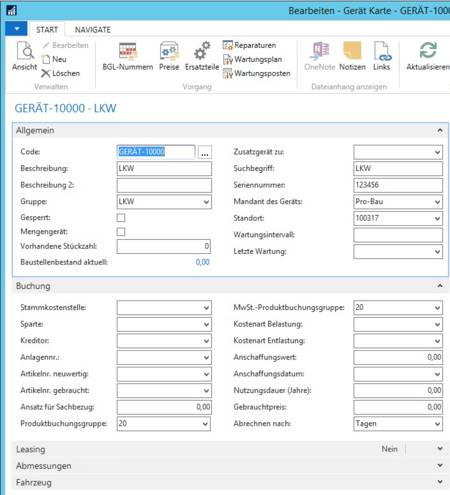
Task: Select the START ribbon tab
Action: pyautogui.click(x=47, y=30)
